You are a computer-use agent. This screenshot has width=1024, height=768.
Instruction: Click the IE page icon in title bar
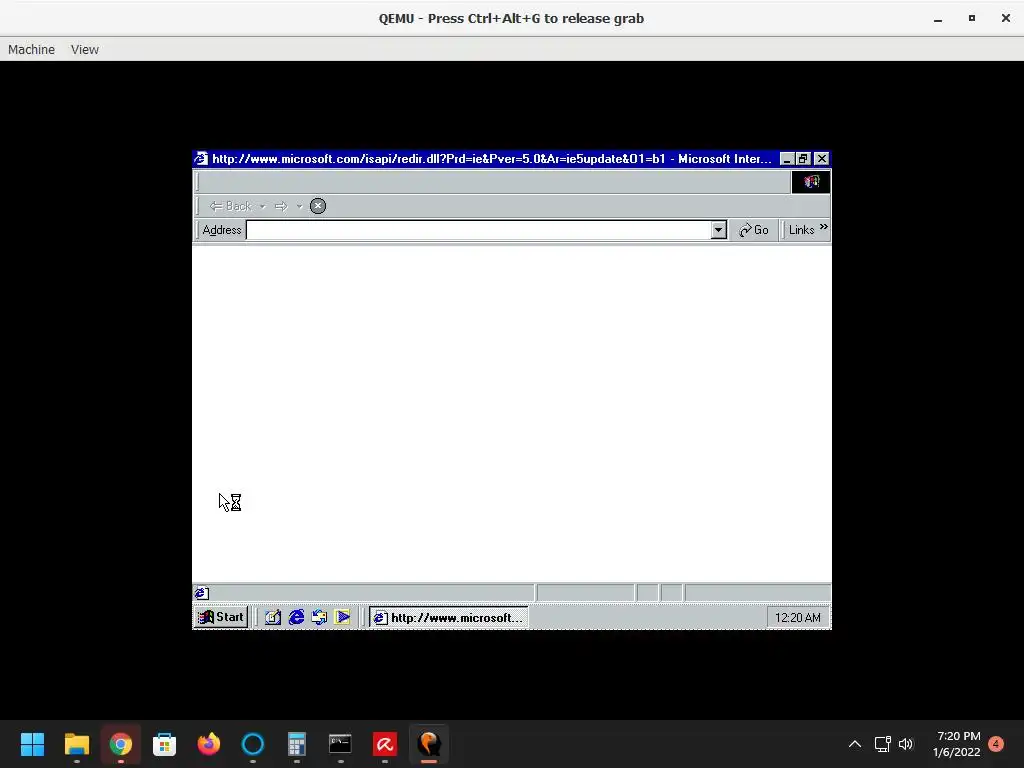pos(201,159)
